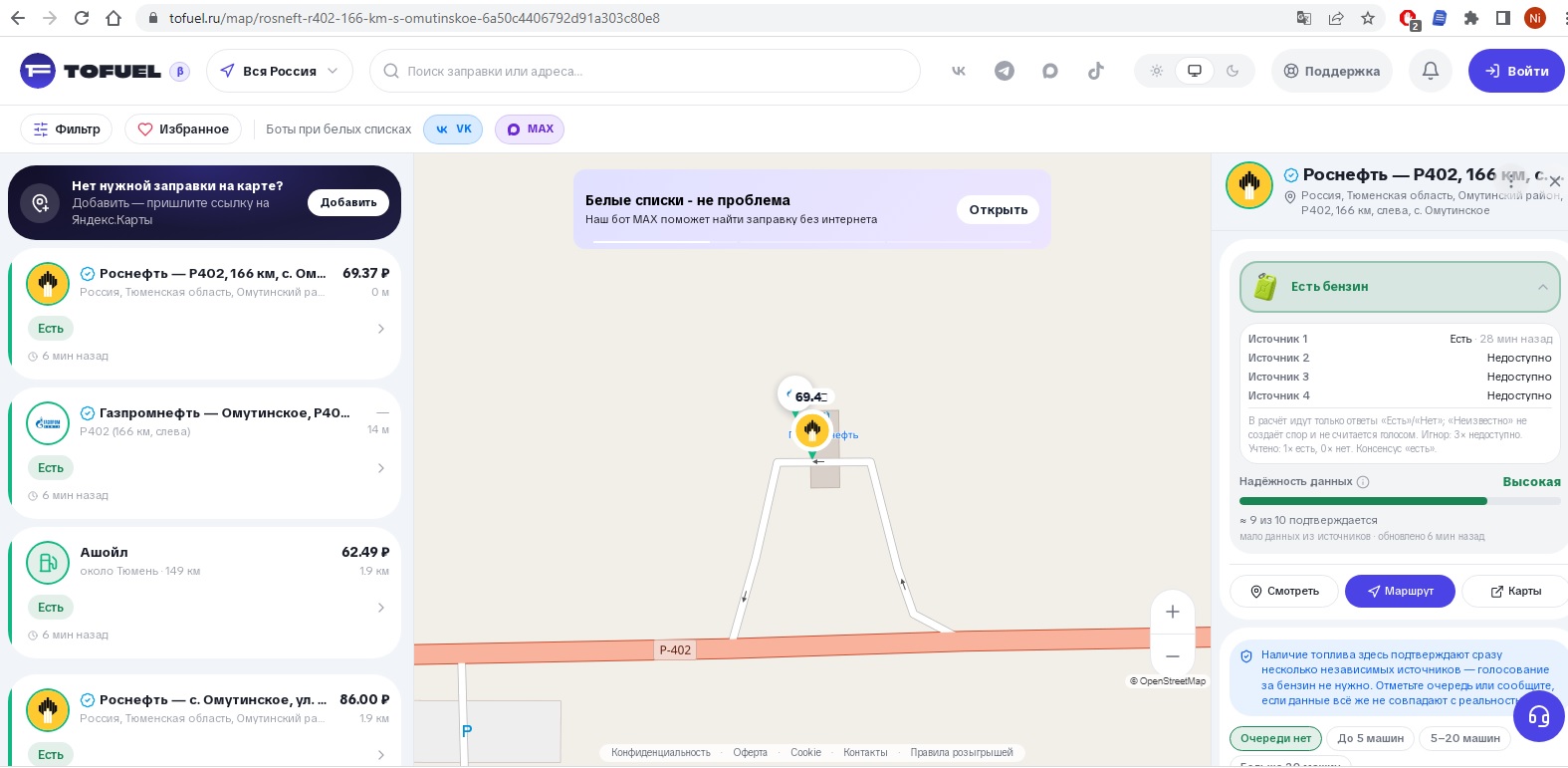Screen dimensions: 1568x768
Task: Toggle the side panel browser icon
Action: tap(1503, 18)
